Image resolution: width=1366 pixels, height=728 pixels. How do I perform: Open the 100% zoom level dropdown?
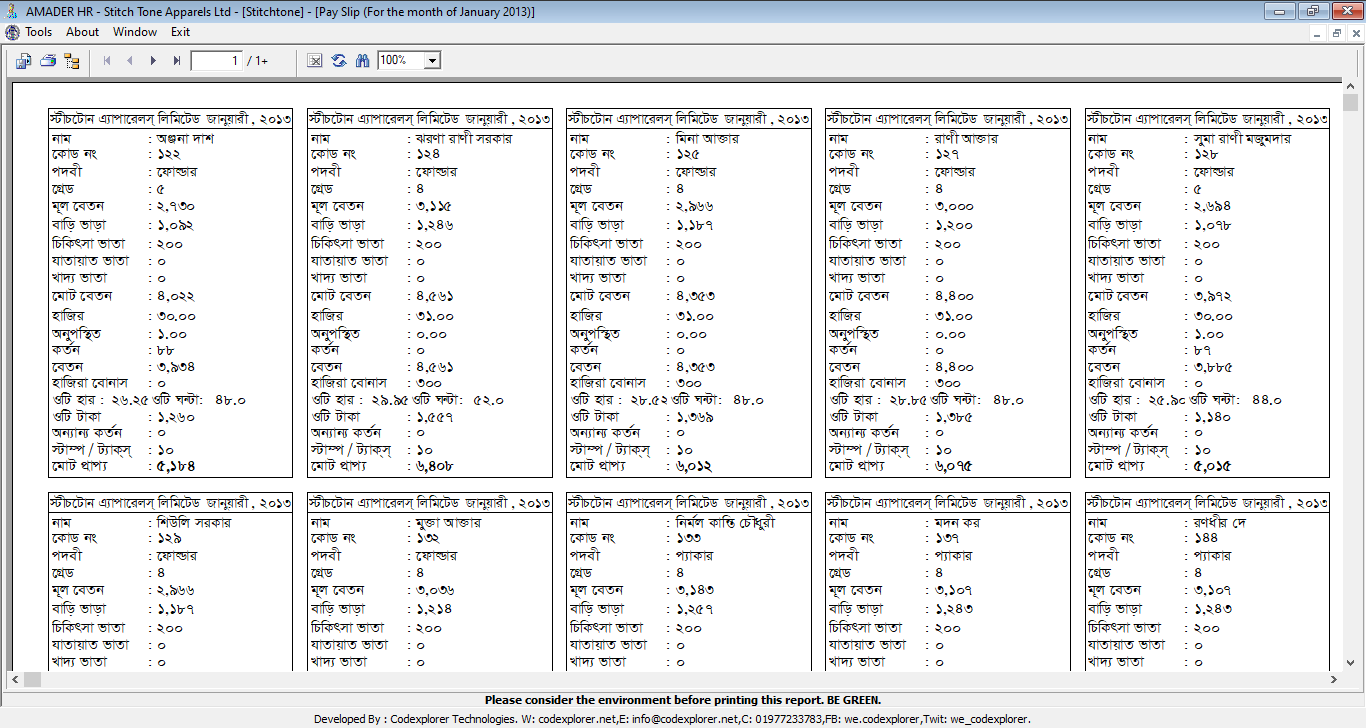432,61
